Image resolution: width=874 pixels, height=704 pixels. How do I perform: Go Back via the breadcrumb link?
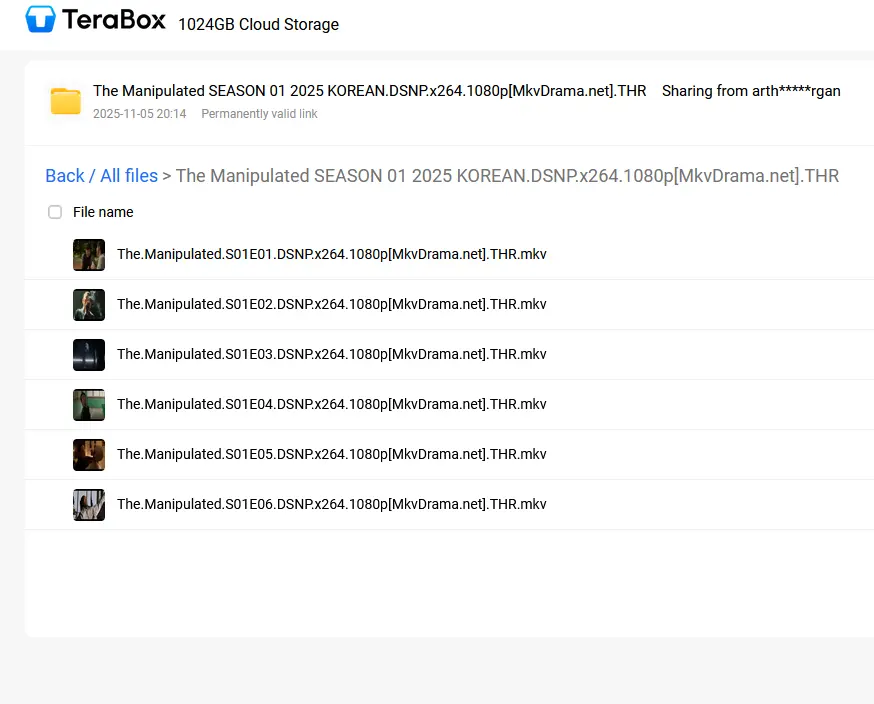(x=65, y=176)
